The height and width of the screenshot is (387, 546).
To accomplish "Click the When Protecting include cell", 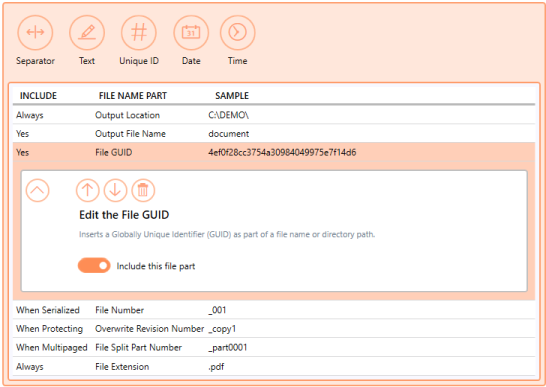I will tap(49, 329).
